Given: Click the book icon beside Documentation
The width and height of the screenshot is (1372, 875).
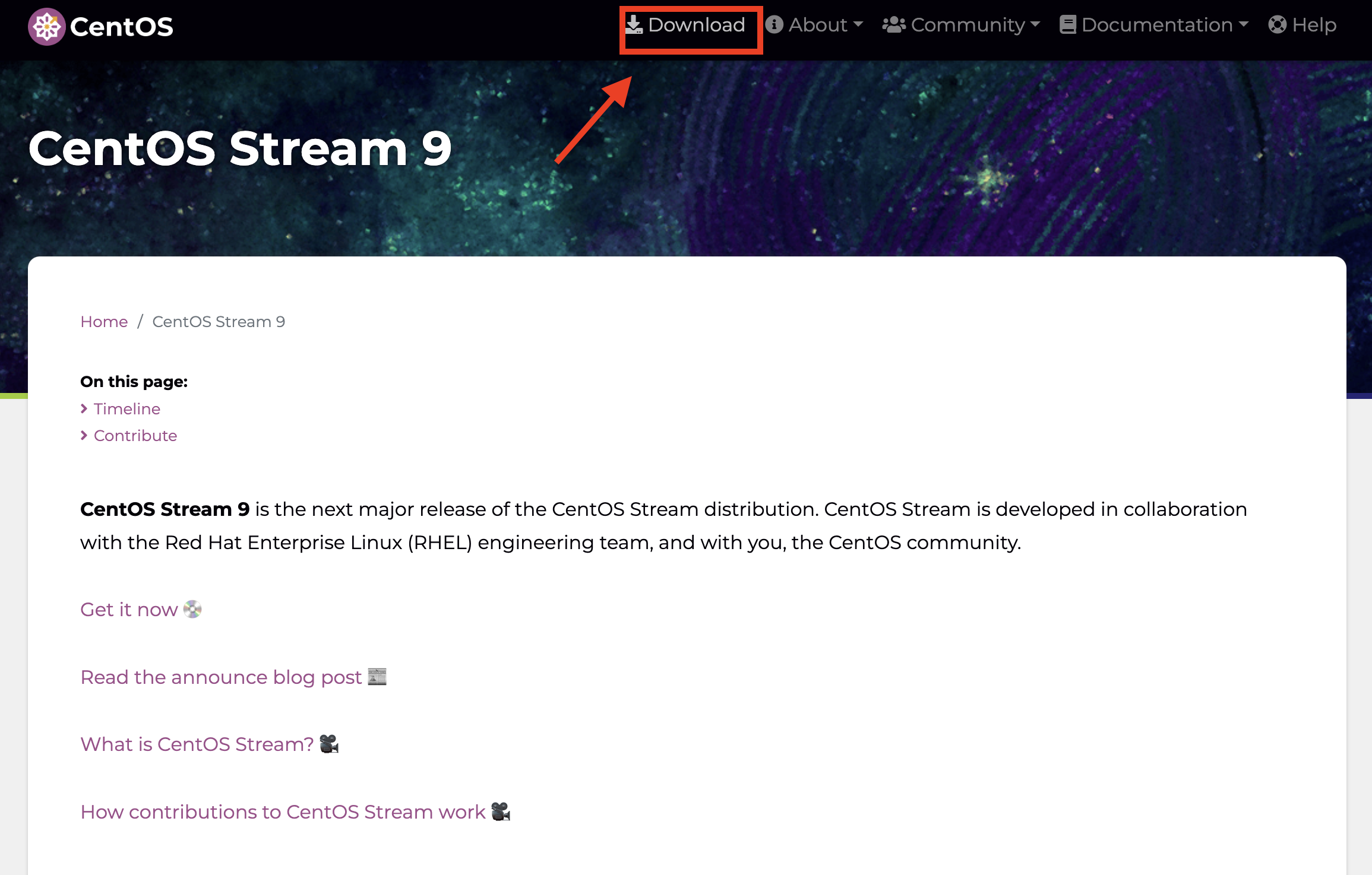Looking at the screenshot, I should point(1067,24).
